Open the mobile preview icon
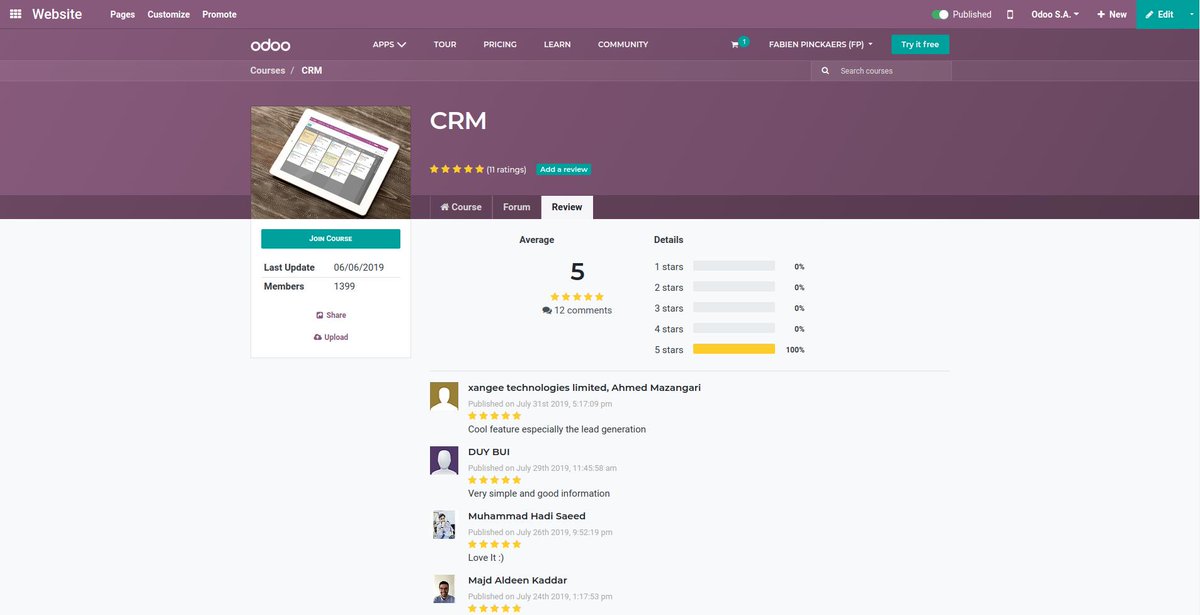The image size is (1200, 615). (1010, 14)
